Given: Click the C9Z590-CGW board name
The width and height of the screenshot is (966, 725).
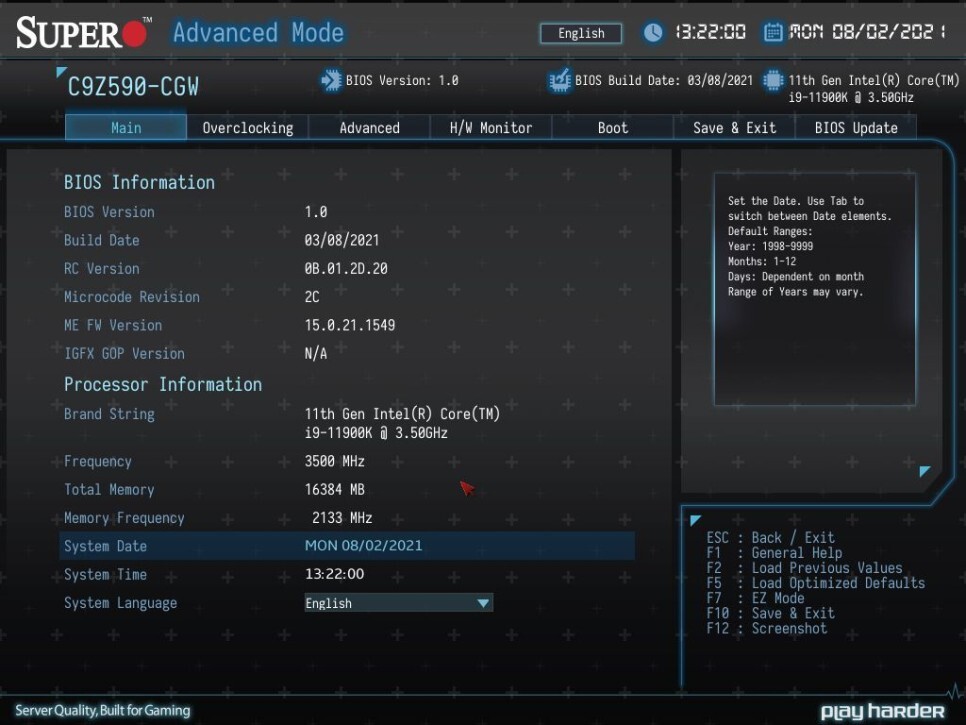Looking at the screenshot, I should point(133,87).
